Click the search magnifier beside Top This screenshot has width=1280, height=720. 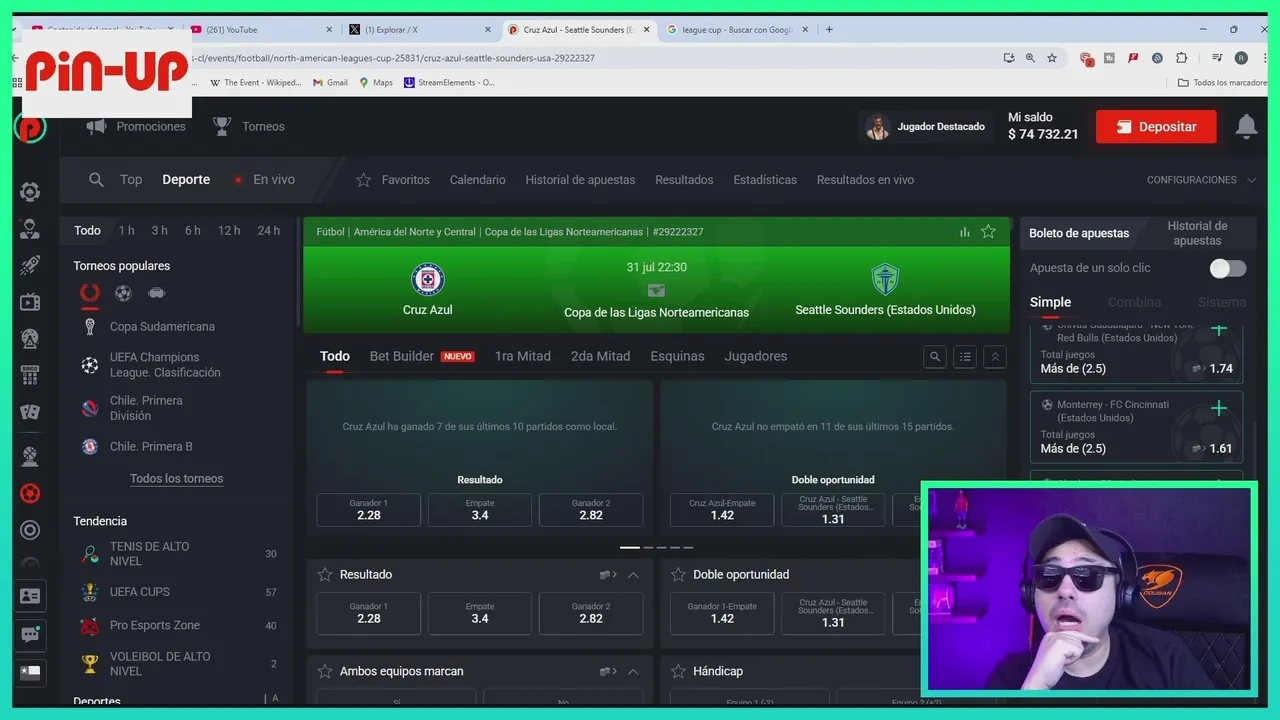(96, 180)
